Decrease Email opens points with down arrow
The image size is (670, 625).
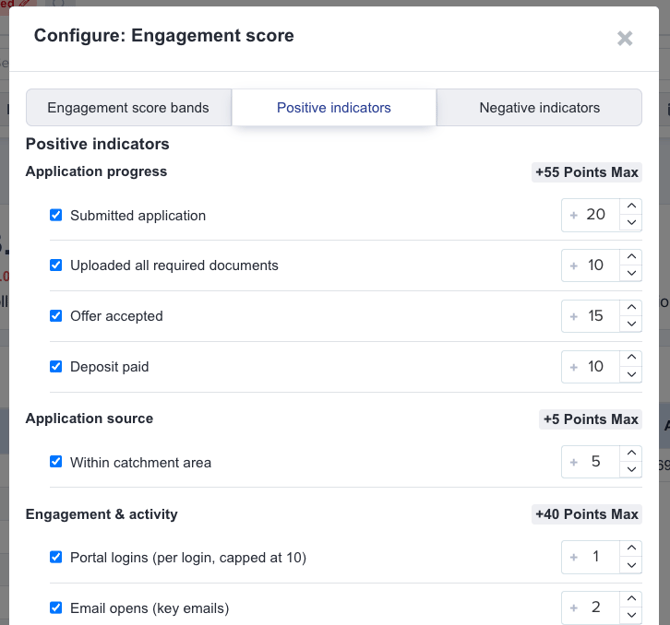(x=631, y=616)
